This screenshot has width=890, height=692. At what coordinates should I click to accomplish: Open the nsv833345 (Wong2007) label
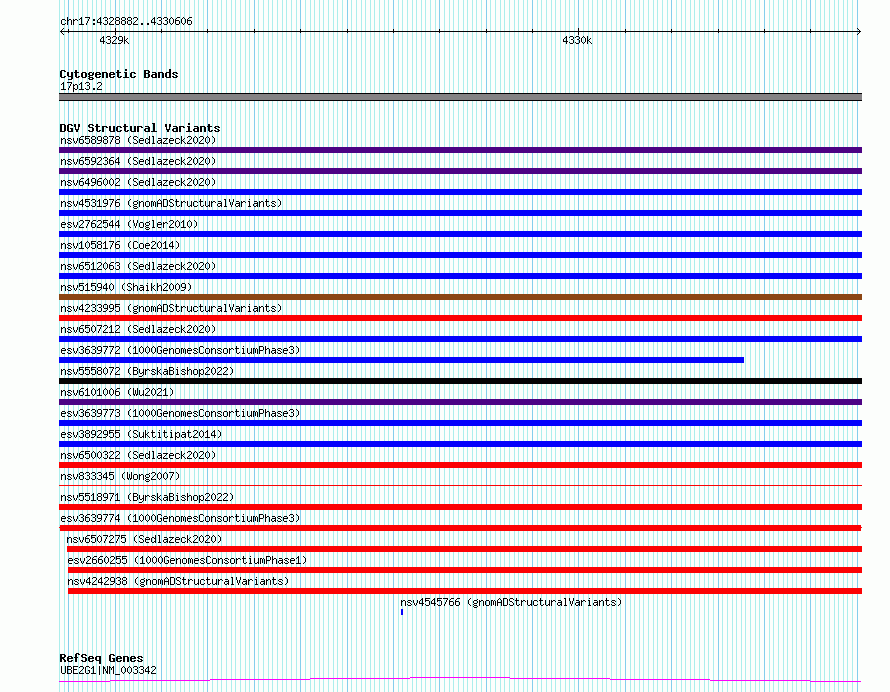coord(120,476)
